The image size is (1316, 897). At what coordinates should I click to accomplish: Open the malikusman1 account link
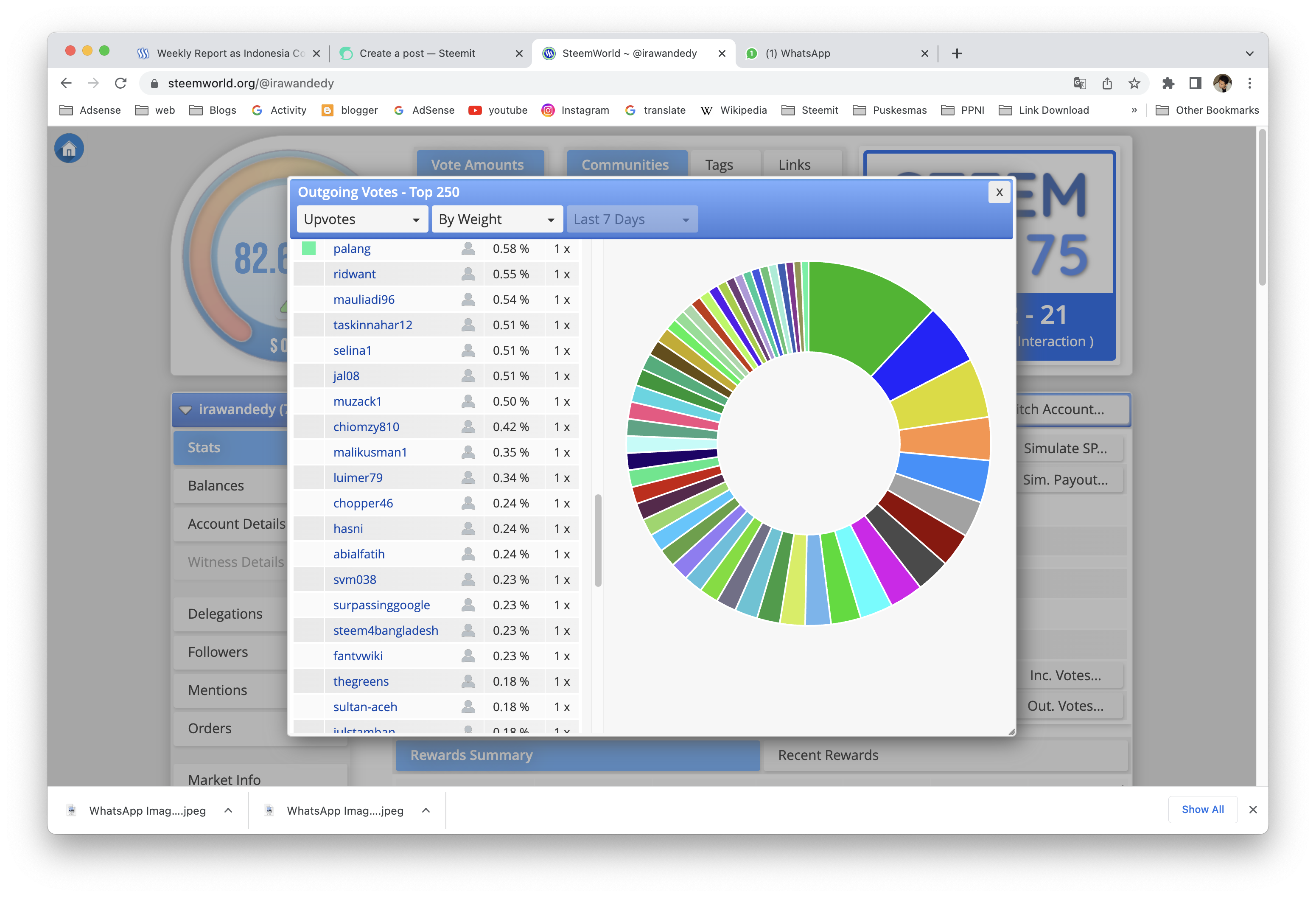coord(370,452)
